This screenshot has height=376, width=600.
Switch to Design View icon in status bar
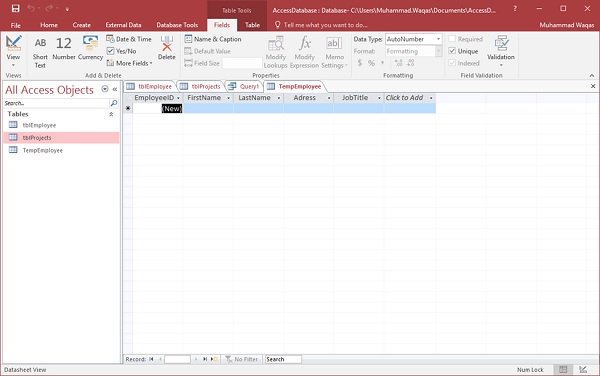point(582,369)
